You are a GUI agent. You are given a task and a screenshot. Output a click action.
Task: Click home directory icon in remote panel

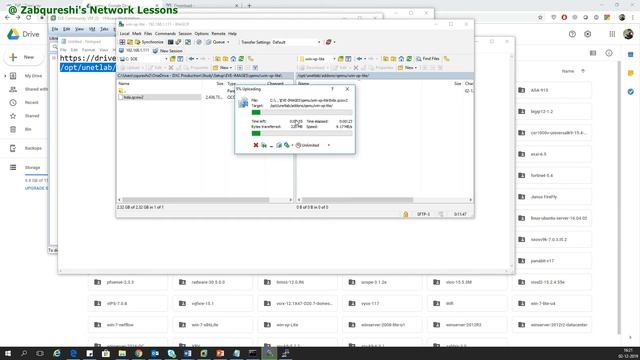[x=401, y=59]
